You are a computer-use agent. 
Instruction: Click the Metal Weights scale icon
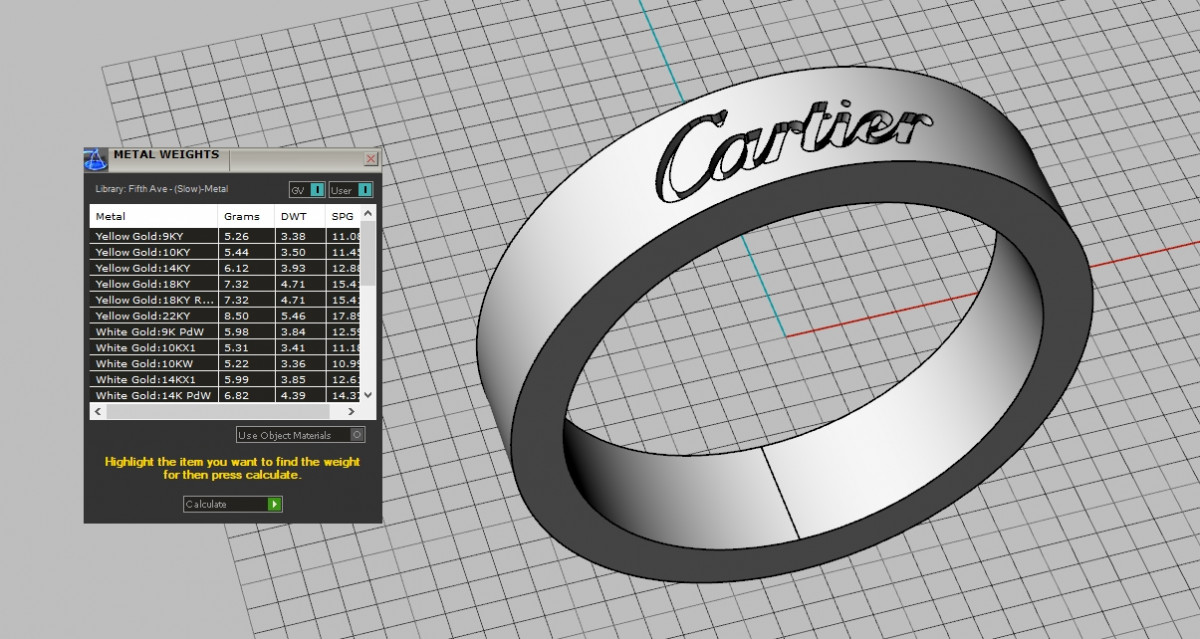pyautogui.click(x=96, y=159)
